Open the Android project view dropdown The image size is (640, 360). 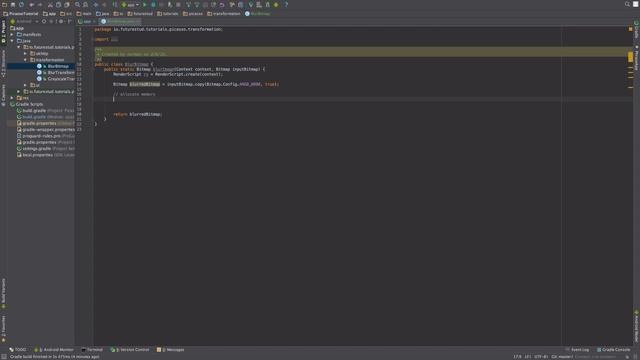pyautogui.click(x=24, y=21)
